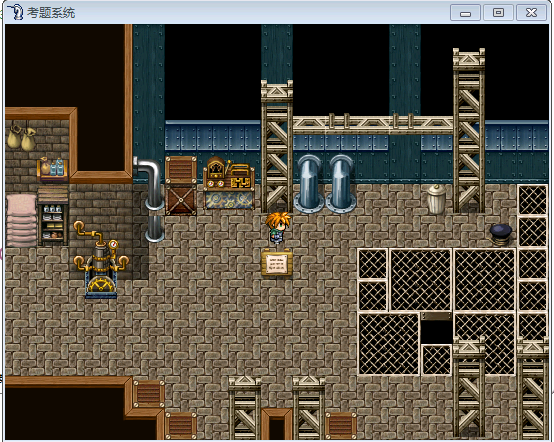Click the orange-haired hero character

[278, 228]
